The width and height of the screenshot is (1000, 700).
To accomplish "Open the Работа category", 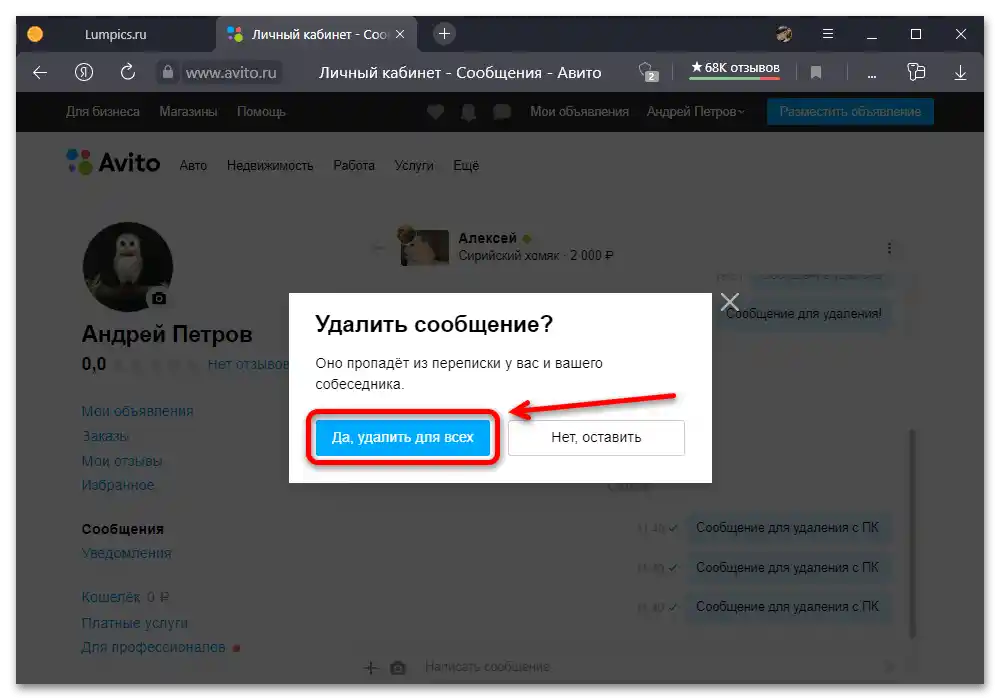I will pyautogui.click(x=354, y=166).
